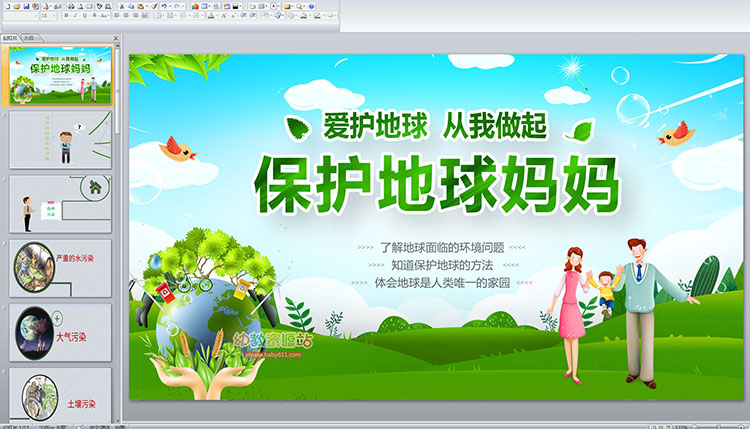This screenshot has height=429, width=750.
Task: Click the New document icon
Action: [8, 6]
